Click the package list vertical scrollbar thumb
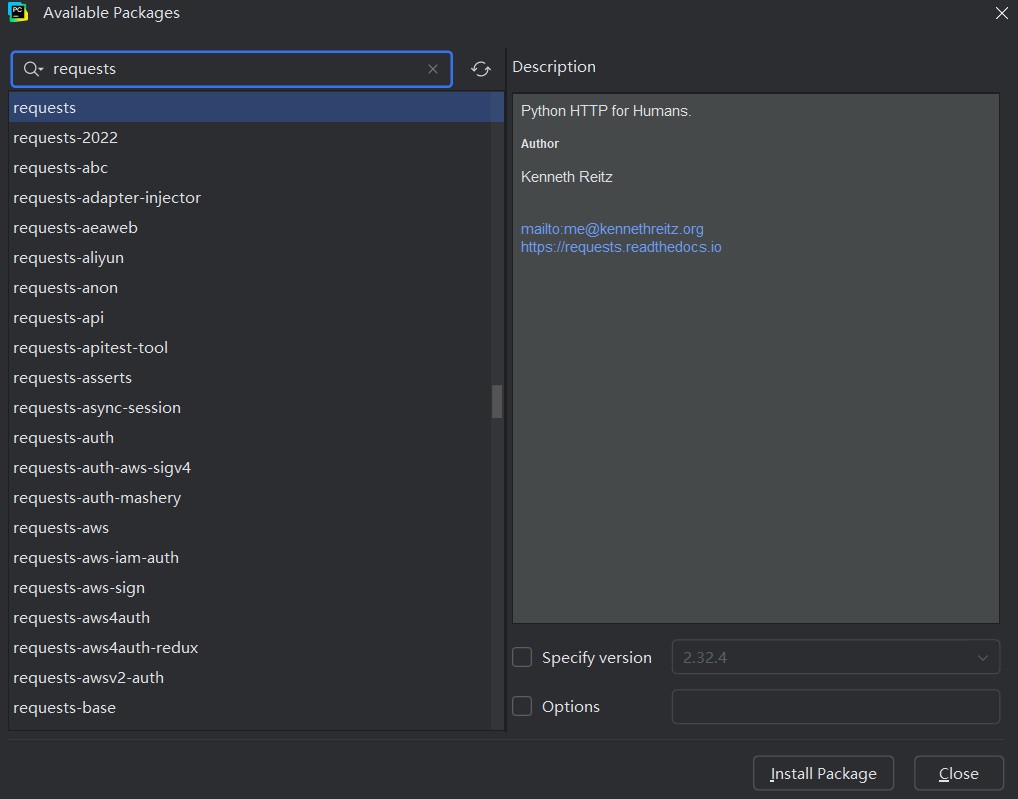This screenshot has height=799, width=1018. click(x=497, y=401)
